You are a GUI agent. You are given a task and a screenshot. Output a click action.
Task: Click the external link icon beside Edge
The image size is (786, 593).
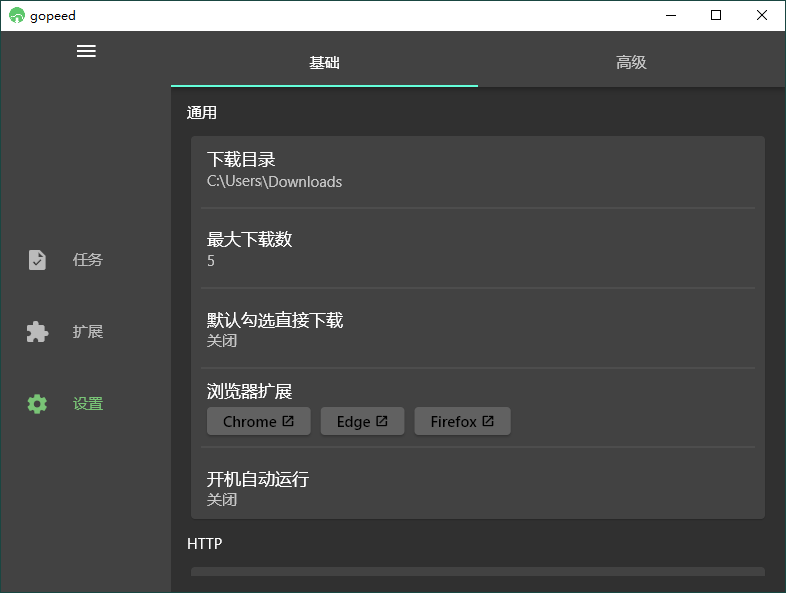point(382,421)
